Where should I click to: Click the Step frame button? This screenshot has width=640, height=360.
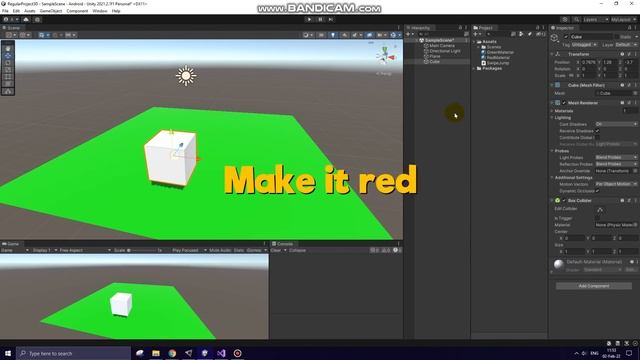(x=331, y=19)
